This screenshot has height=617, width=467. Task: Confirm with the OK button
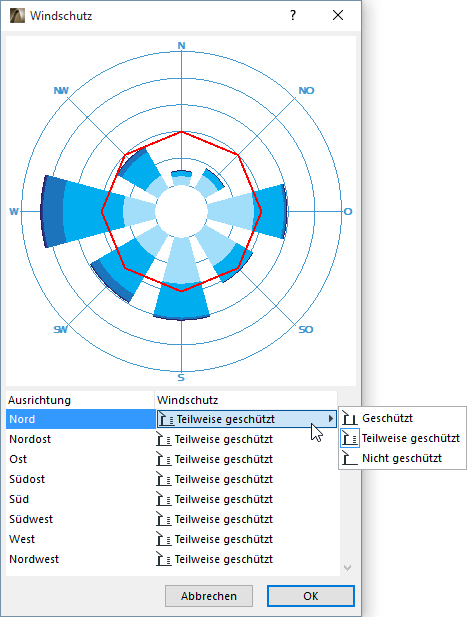(311, 596)
